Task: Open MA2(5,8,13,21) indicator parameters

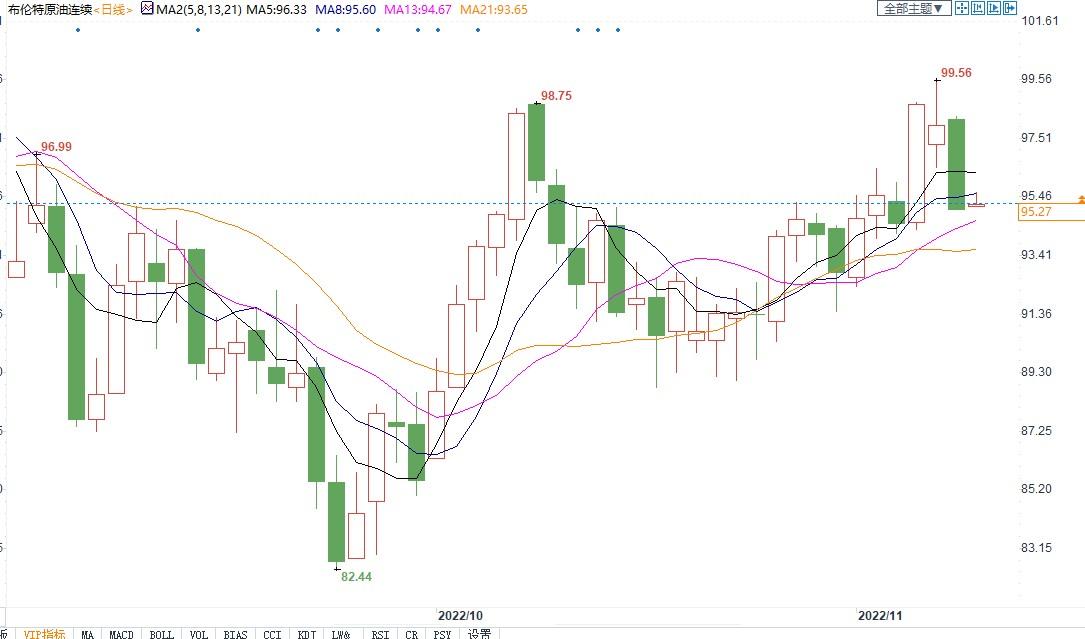Action: coord(198,9)
